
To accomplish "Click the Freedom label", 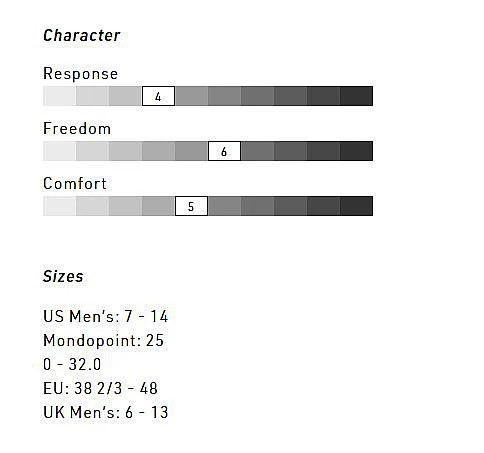I will tap(77, 128).
